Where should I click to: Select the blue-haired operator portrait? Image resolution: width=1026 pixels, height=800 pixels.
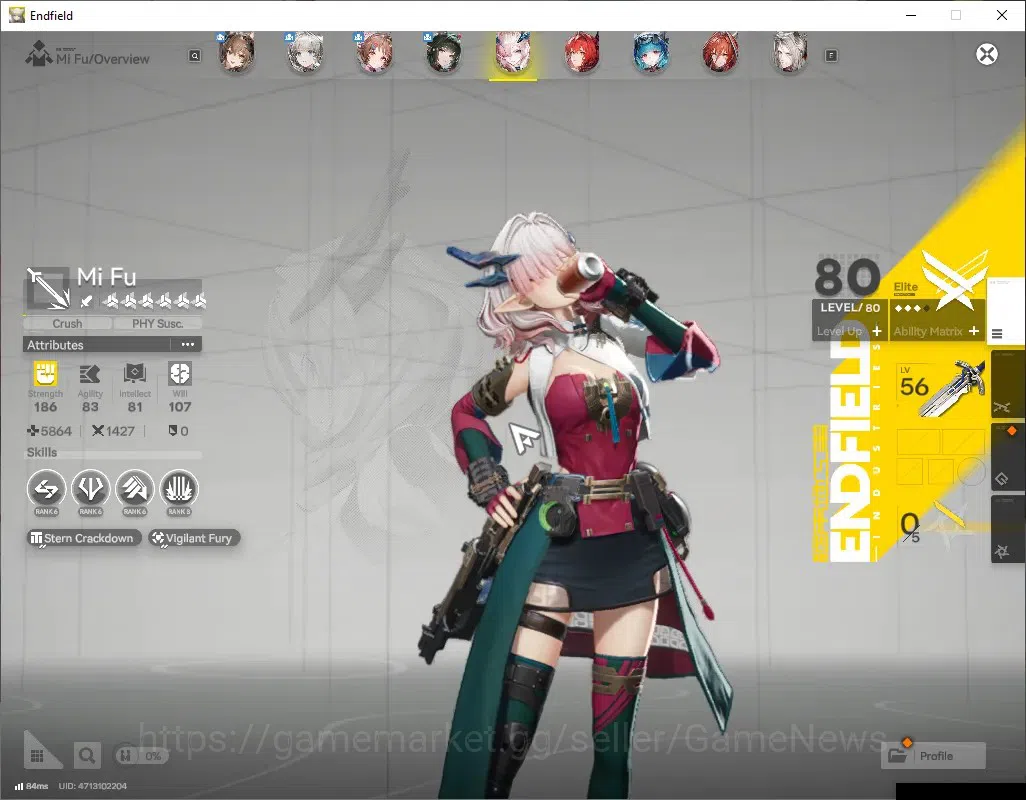651,53
